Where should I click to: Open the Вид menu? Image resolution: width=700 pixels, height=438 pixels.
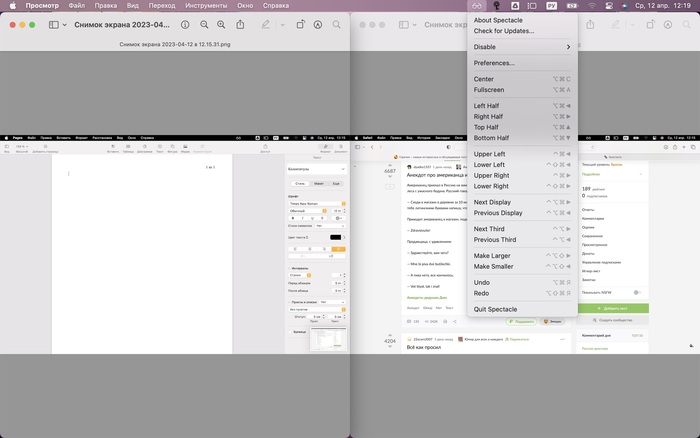click(x=133, y=6)
